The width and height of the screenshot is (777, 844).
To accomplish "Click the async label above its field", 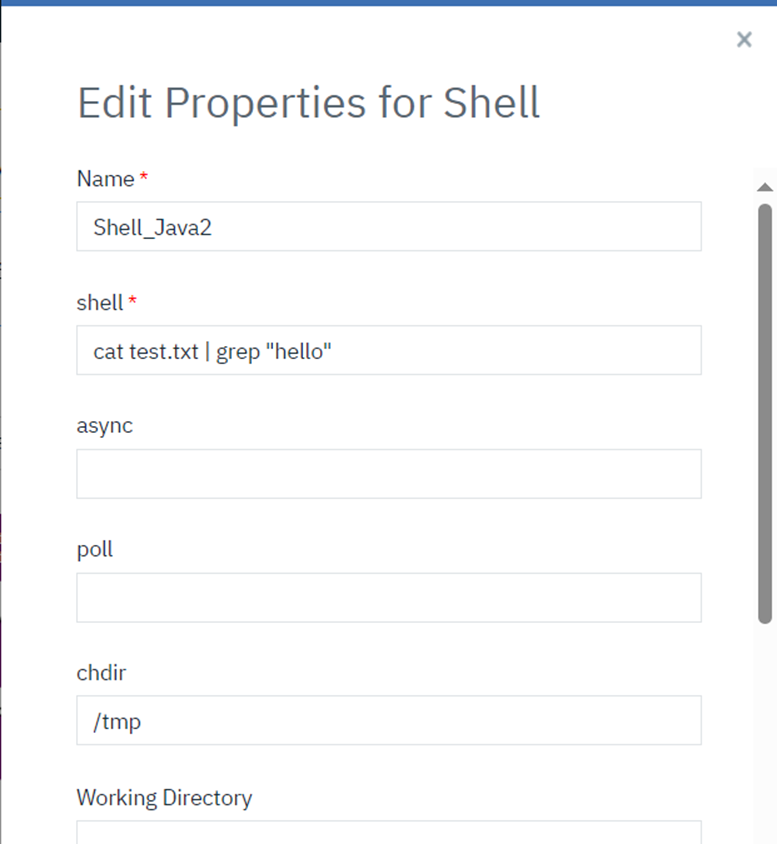I will [104, 425].
